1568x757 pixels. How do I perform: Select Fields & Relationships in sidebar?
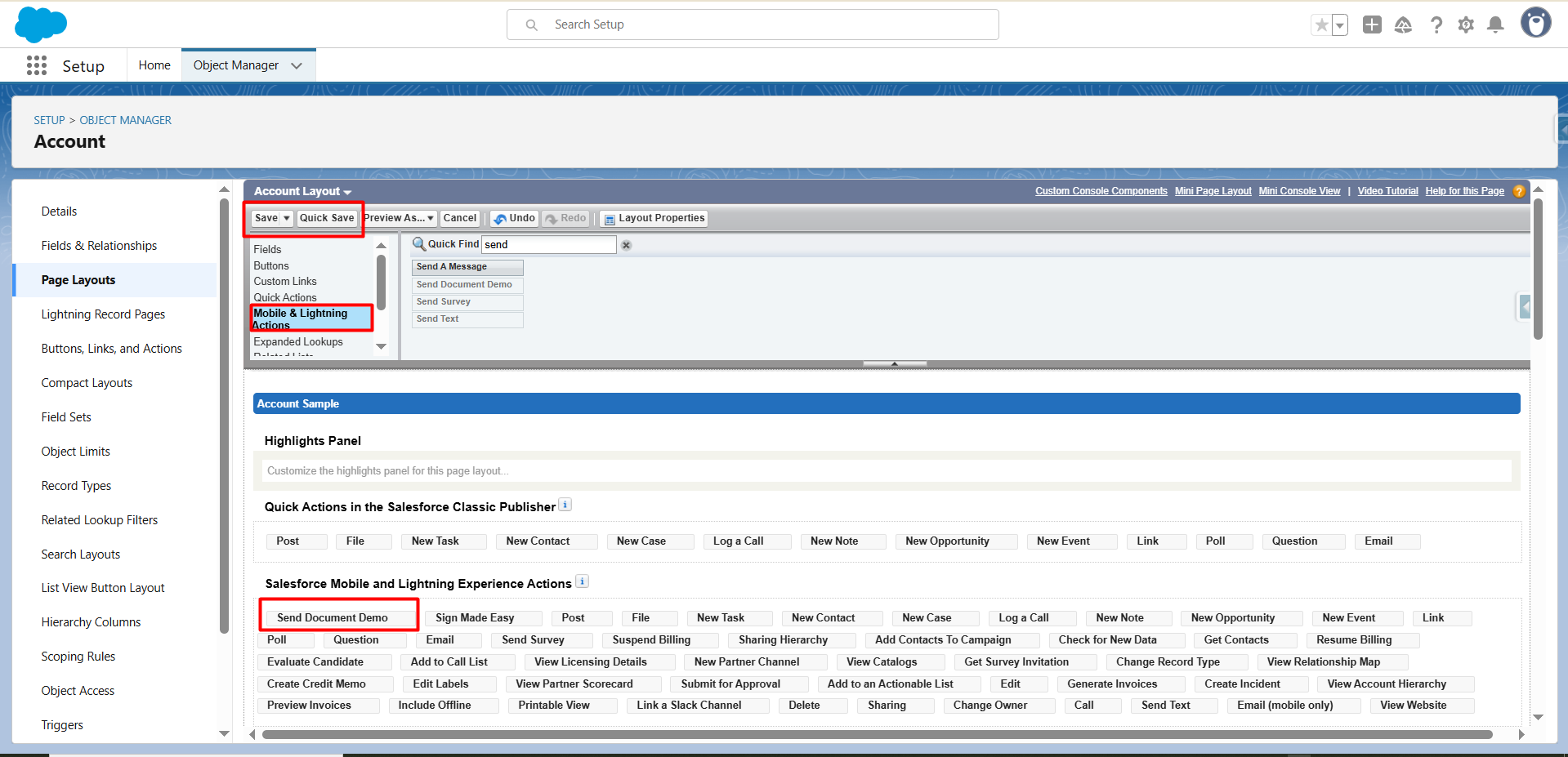tap(99, 246)
